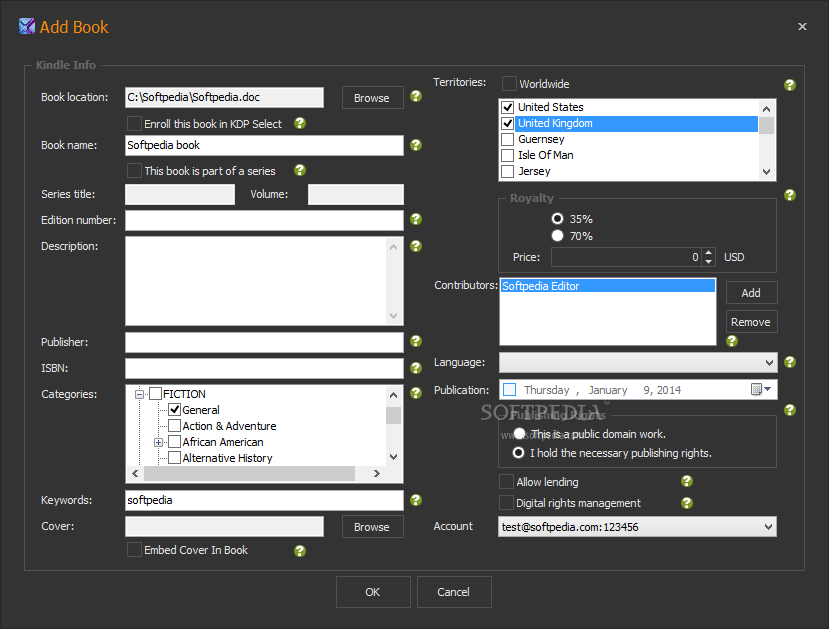Open help icon beside Language dropdown
829x629 pixels.
[x=790, y=362]
